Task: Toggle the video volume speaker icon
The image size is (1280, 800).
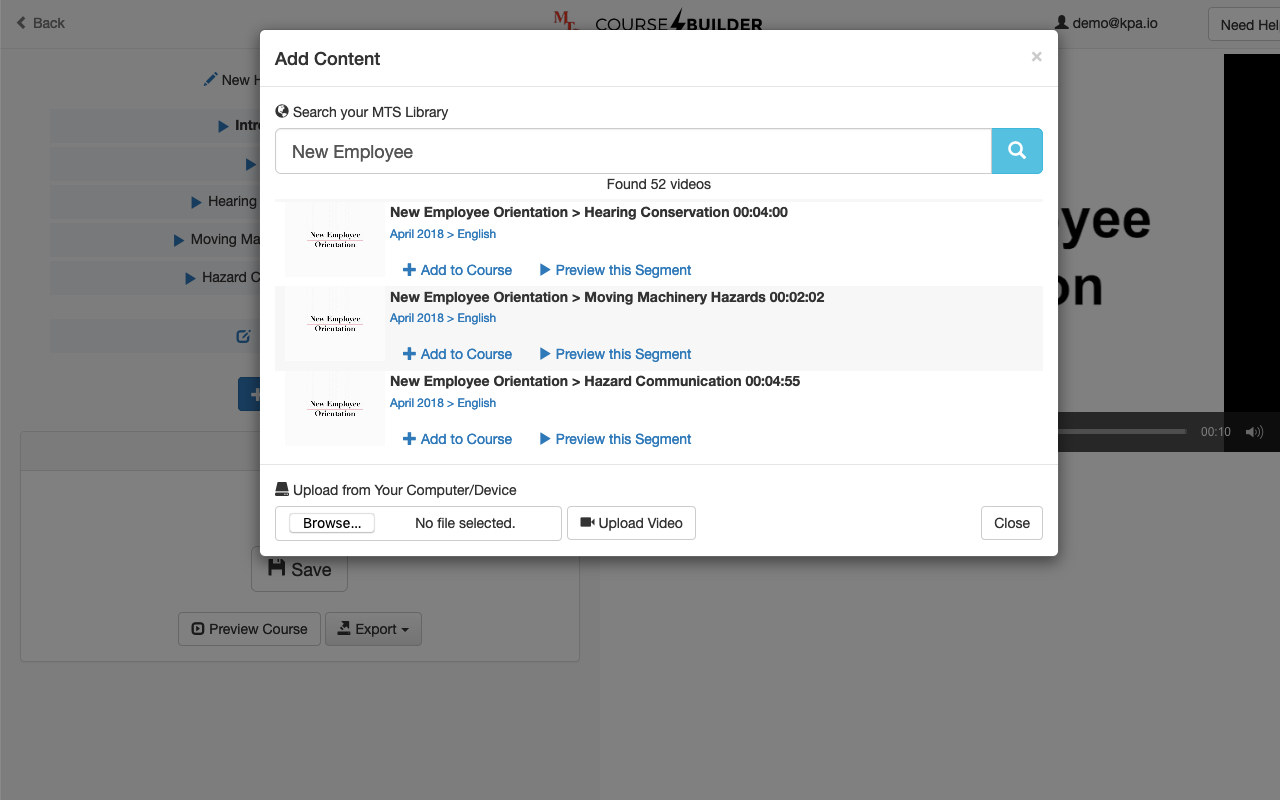Action: 1254,432
